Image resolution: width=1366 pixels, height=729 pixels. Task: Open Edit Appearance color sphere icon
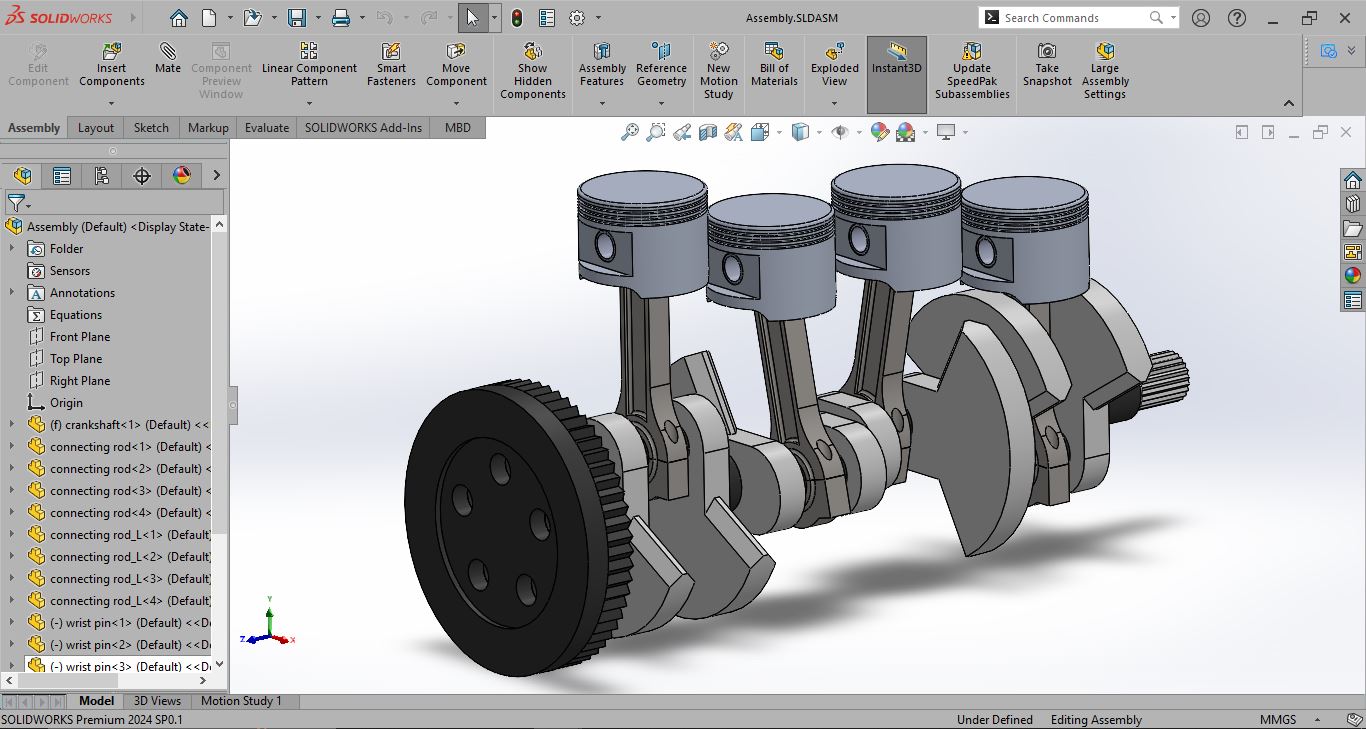coord(880,132)
